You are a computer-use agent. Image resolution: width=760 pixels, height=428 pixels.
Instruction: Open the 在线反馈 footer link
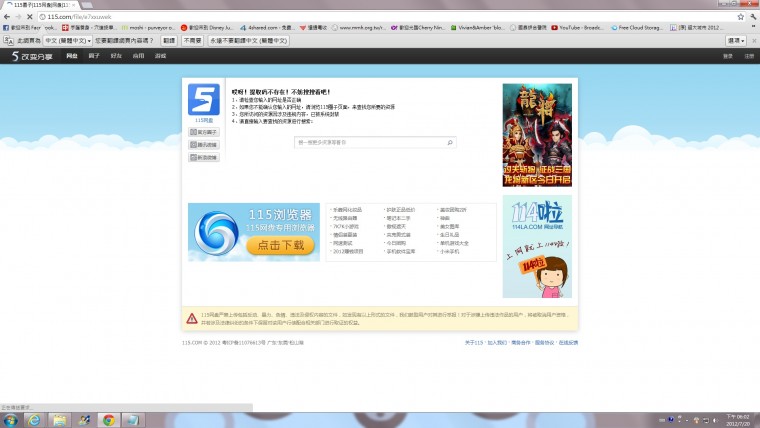[568, 343]
